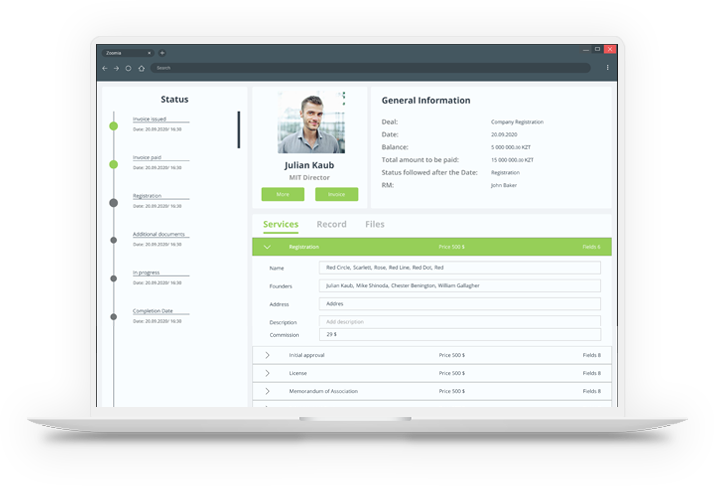This screenshot has width=714, height=486.
Task: Open the Files tab
Action: (x=374, y=225)
